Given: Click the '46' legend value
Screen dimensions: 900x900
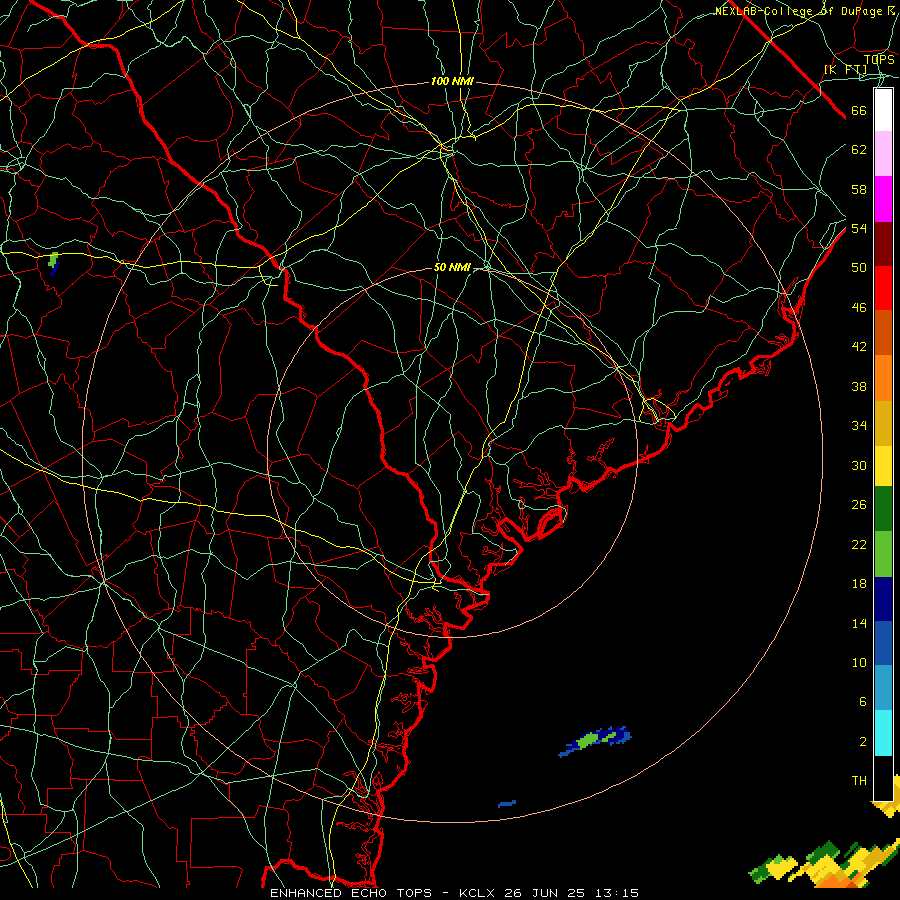Looking at the screenshot, I should [x=859, y=308].
